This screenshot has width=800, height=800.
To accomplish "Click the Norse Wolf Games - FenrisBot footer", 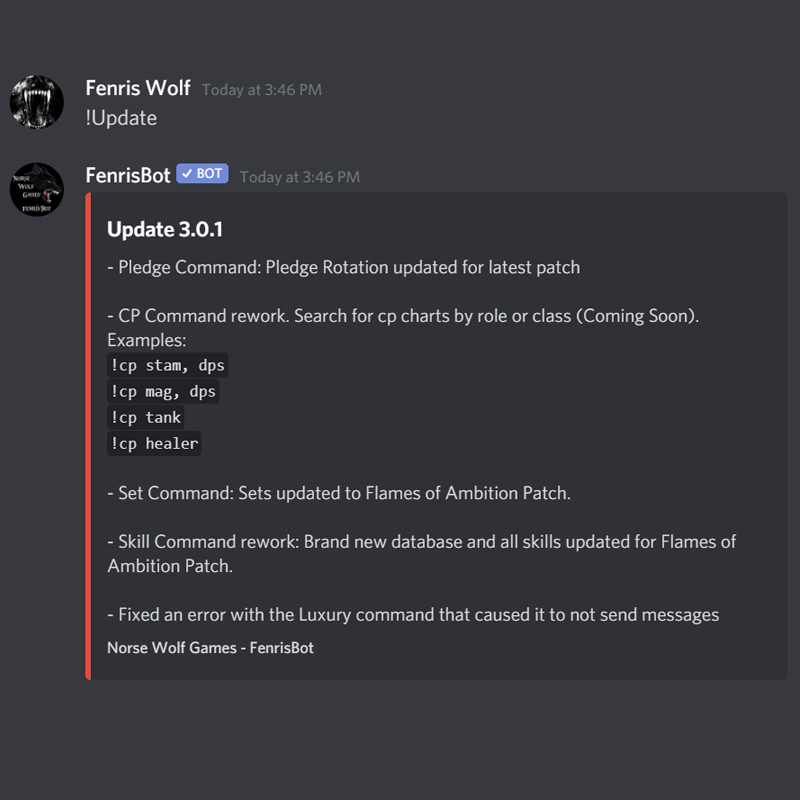I will pyautogui.click(x=210, y=648).
